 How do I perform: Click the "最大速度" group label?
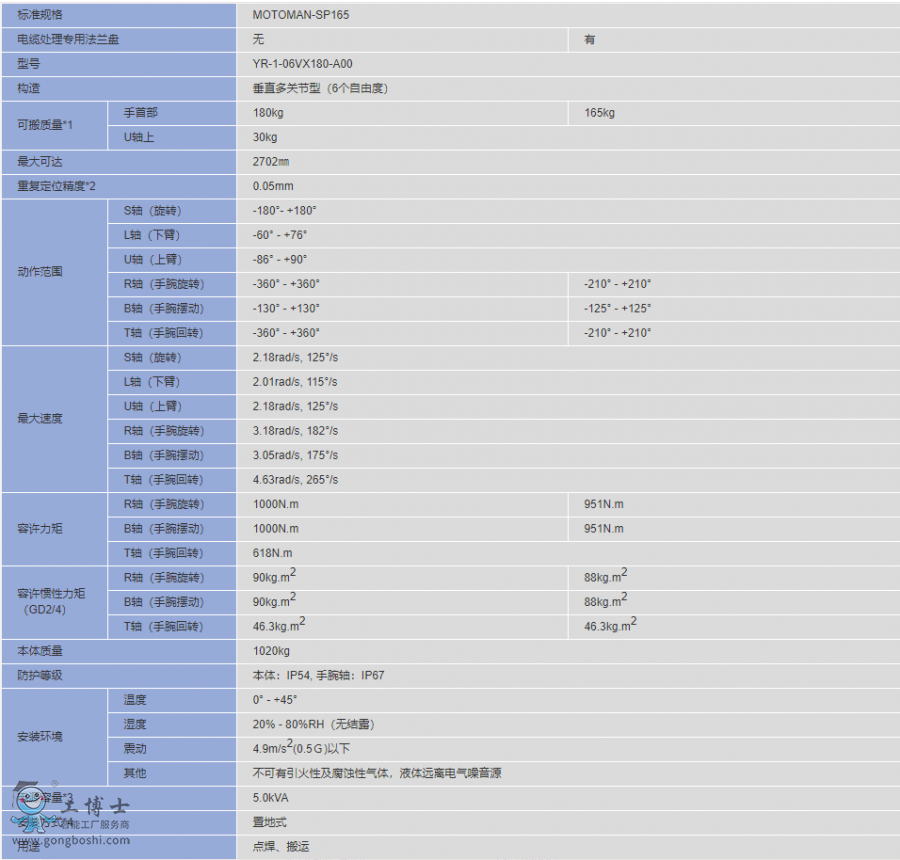40,419
